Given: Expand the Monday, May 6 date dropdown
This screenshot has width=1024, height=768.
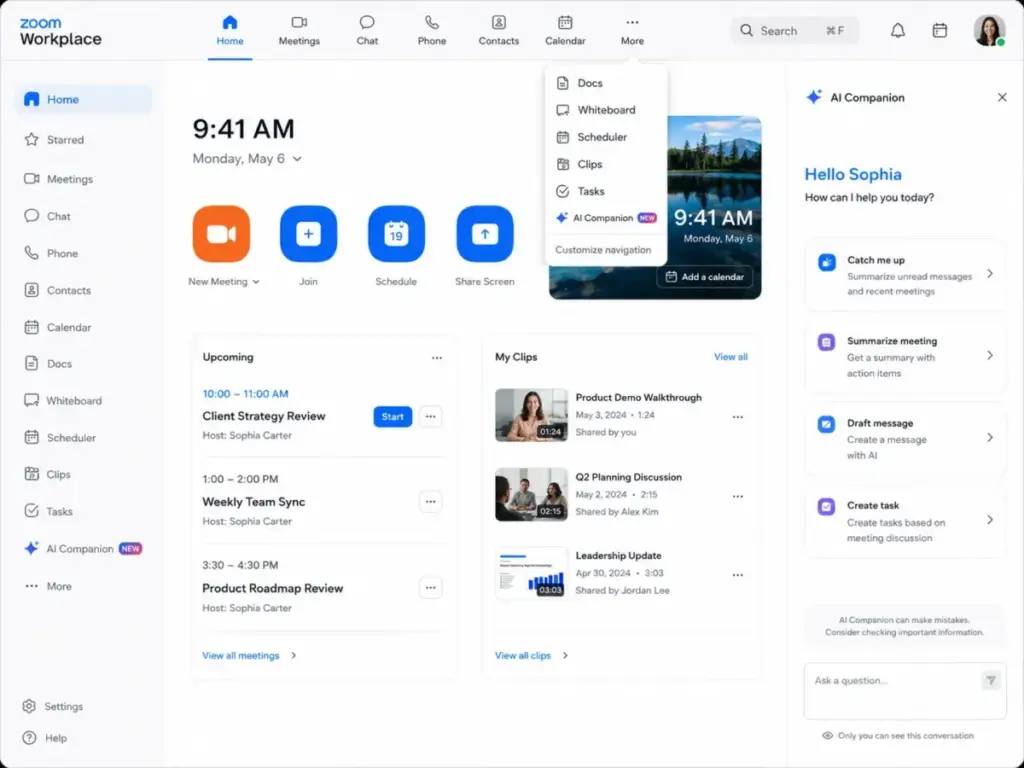Looking at the screenshot, I should coord(297,159).
